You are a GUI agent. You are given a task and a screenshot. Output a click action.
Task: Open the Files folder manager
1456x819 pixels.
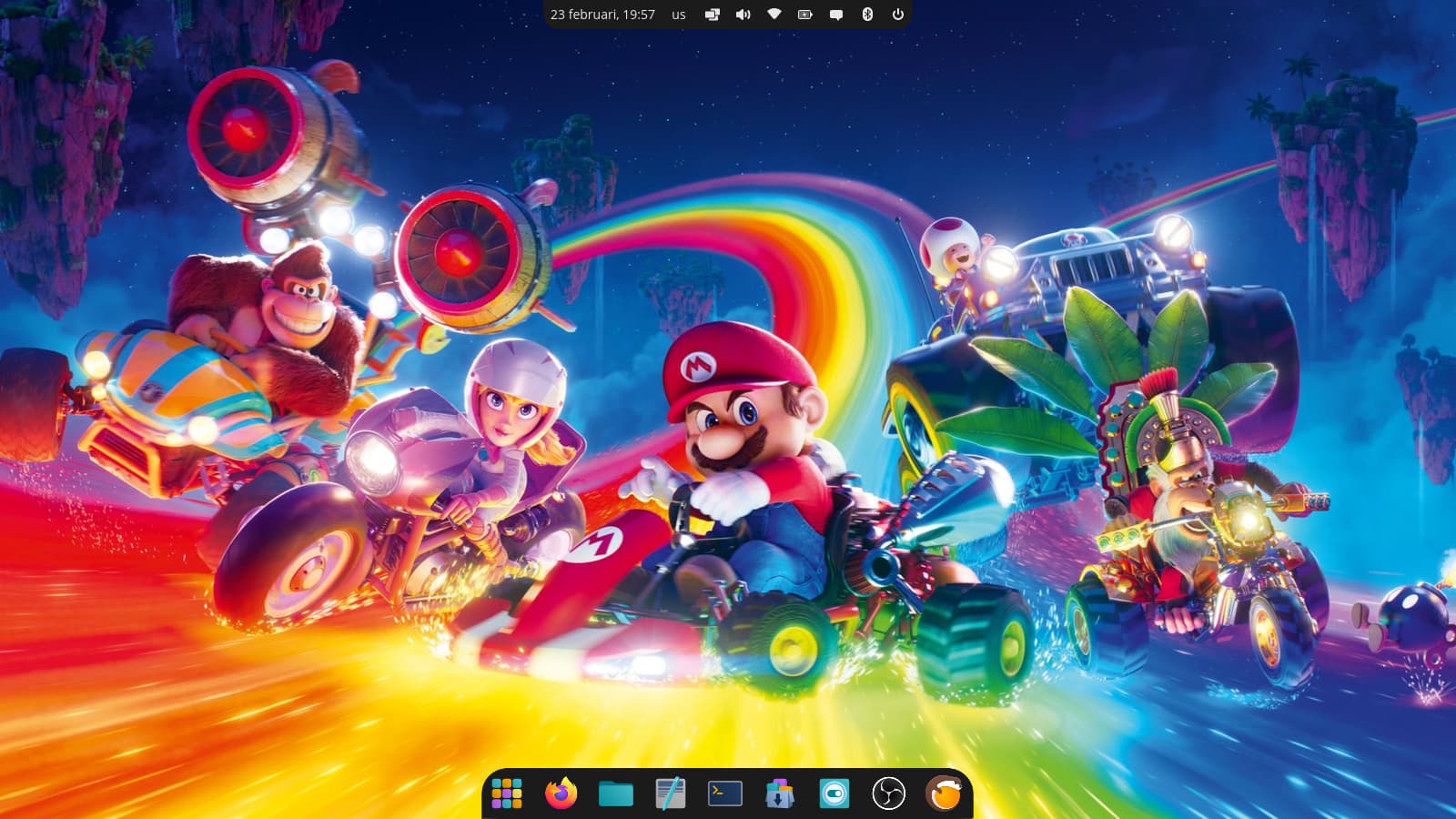(x=616, y=794)
